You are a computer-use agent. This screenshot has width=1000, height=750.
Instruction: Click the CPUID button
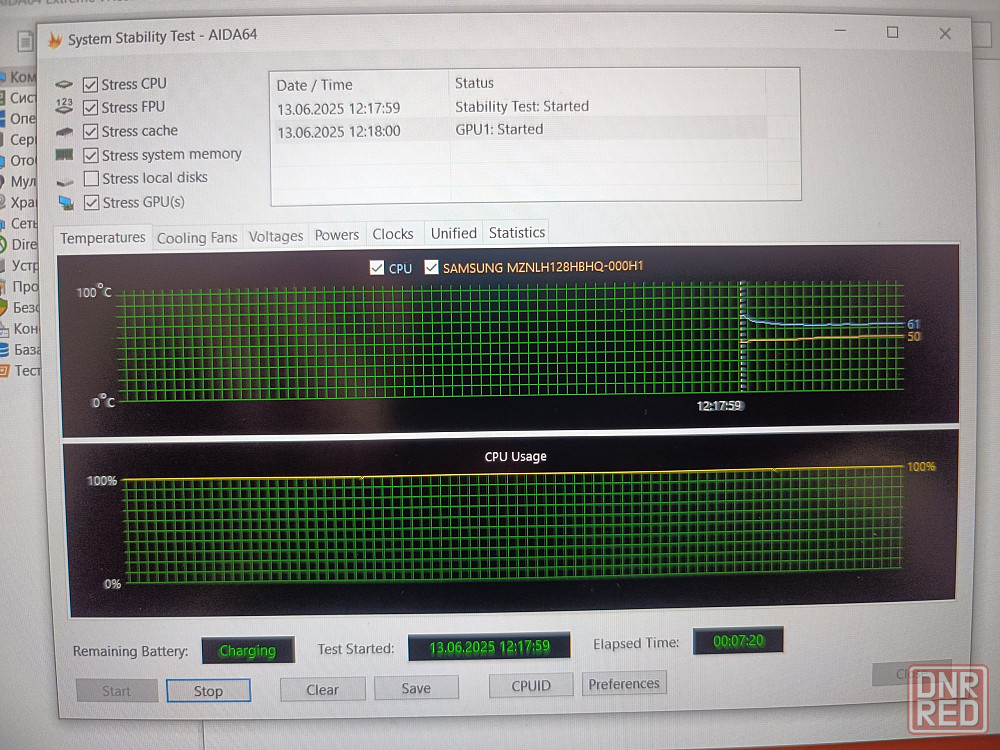click(531, 686)
